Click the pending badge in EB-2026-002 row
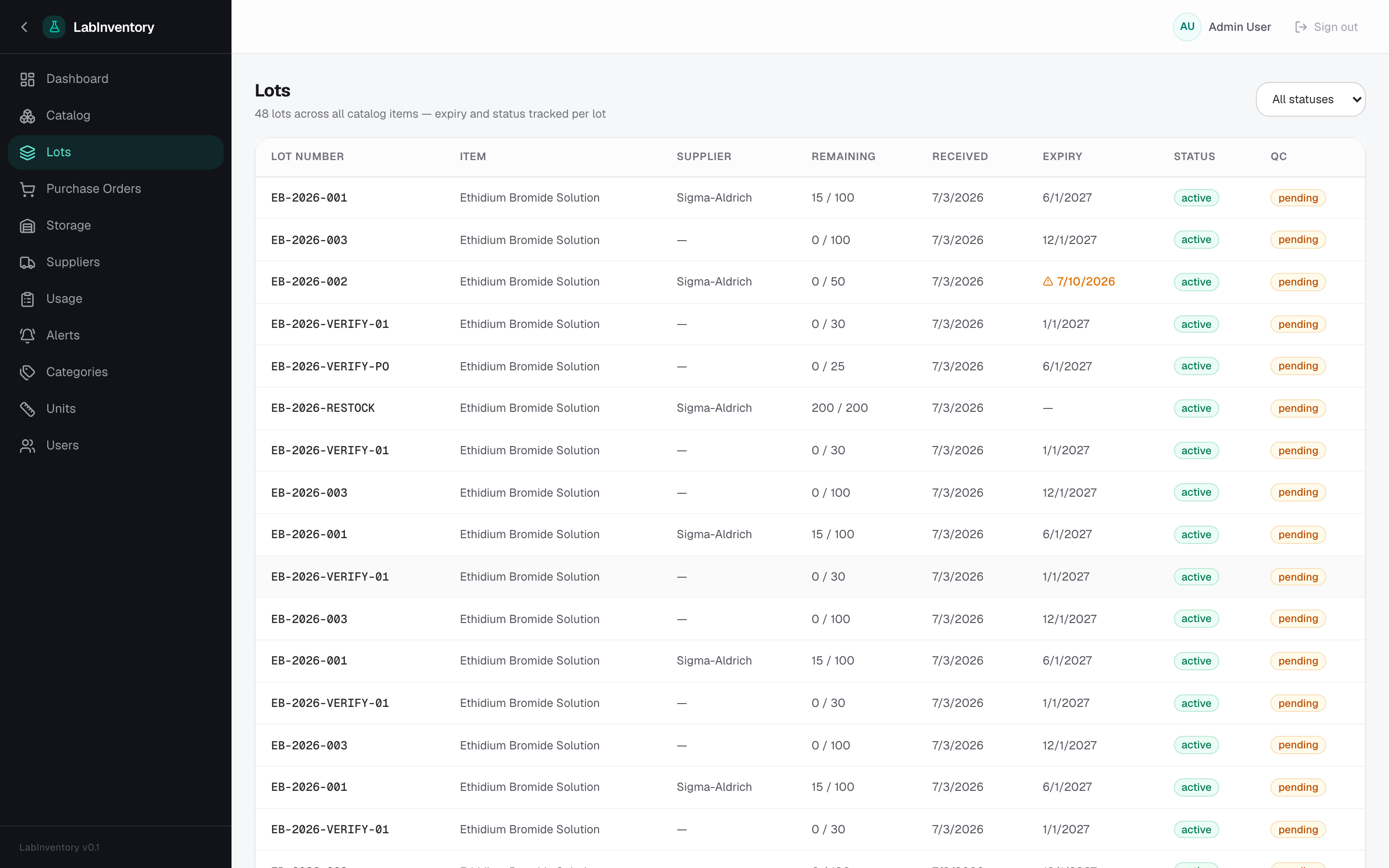1389x868 pixels. click(x=1298, y=282)
